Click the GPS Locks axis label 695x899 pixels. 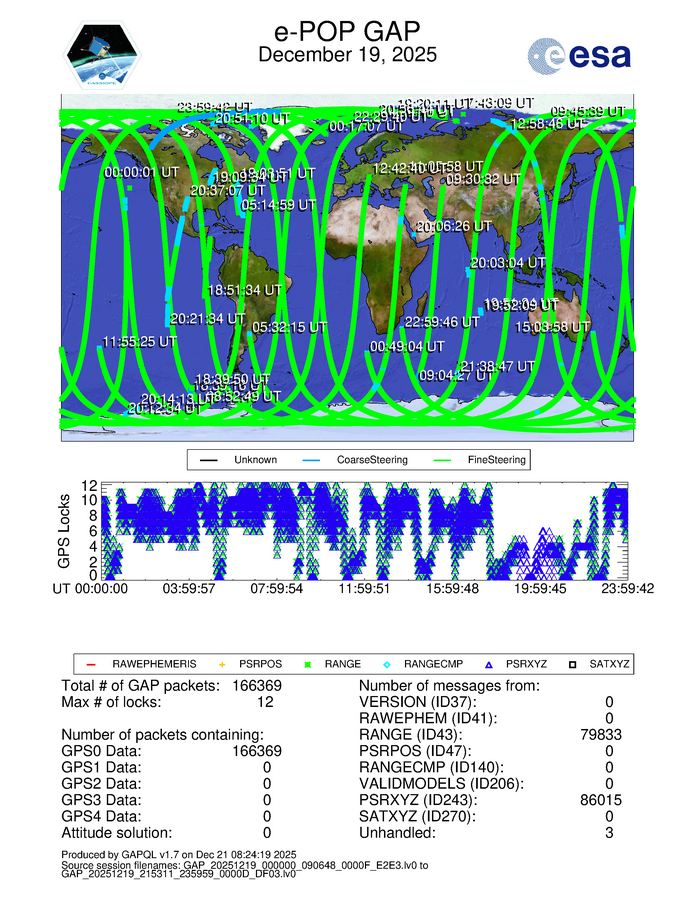pos(65,530)
